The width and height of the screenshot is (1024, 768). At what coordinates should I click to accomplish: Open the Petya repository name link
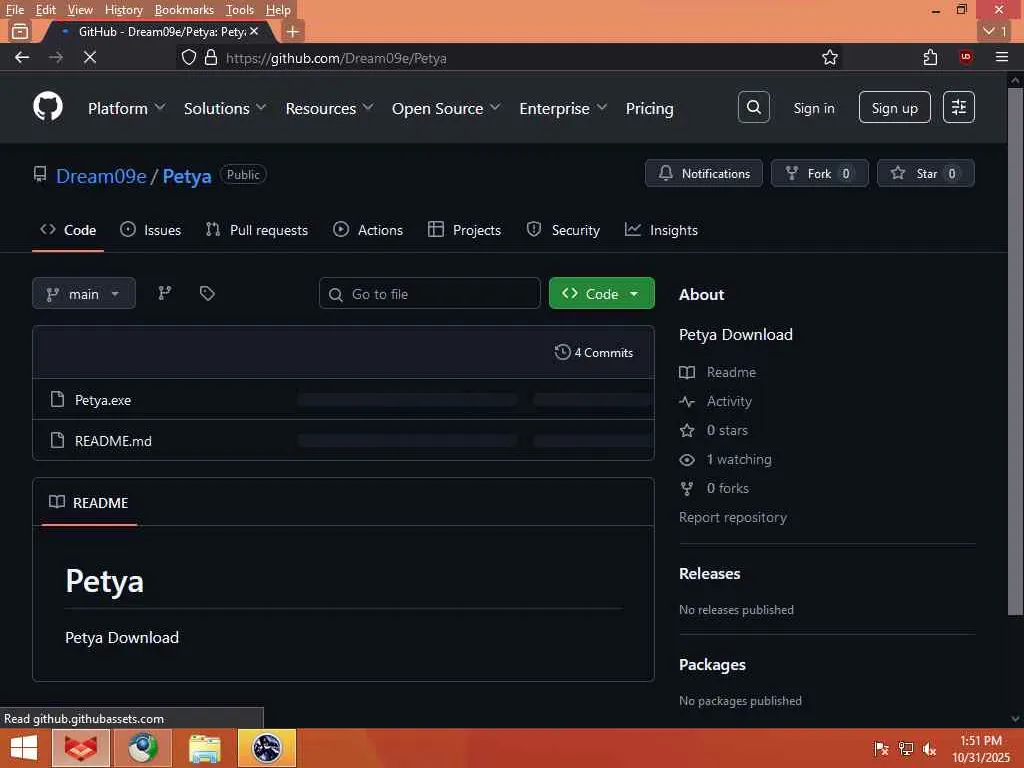click(x=187, y=176)
